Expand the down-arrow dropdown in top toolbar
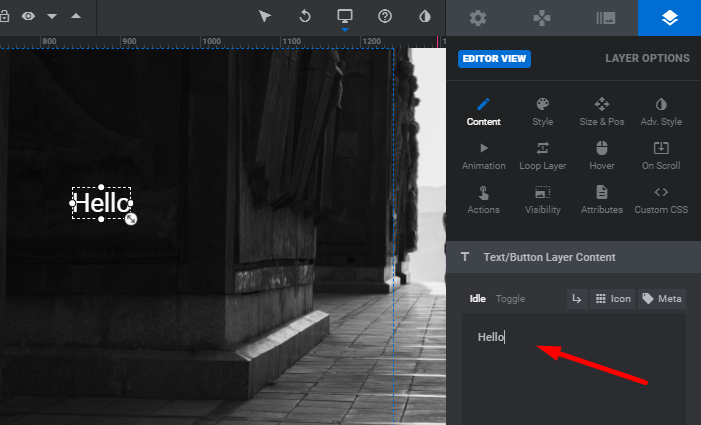This screenshot has height=425, width=701. click(52, 17)
